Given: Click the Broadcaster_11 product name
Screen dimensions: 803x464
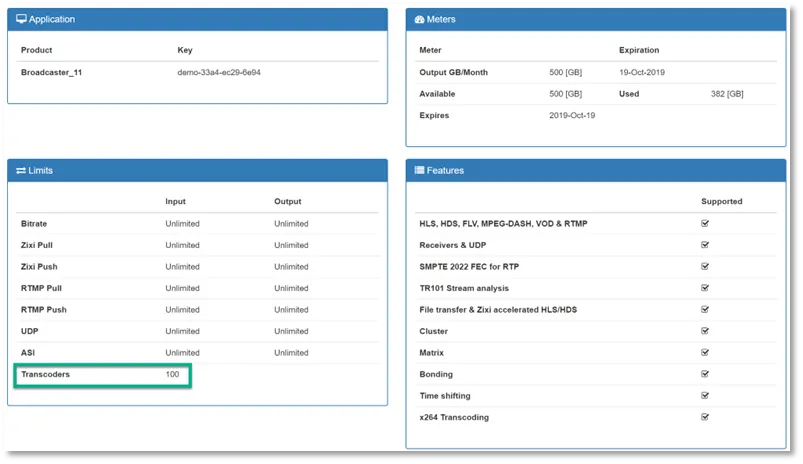Looking at the screenshot, I should click(51, 72).
